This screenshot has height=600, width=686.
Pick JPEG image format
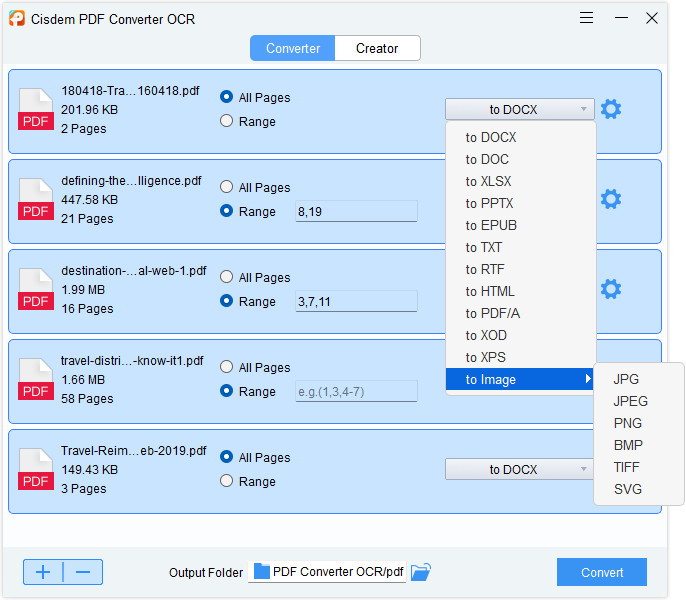(639, 401)
